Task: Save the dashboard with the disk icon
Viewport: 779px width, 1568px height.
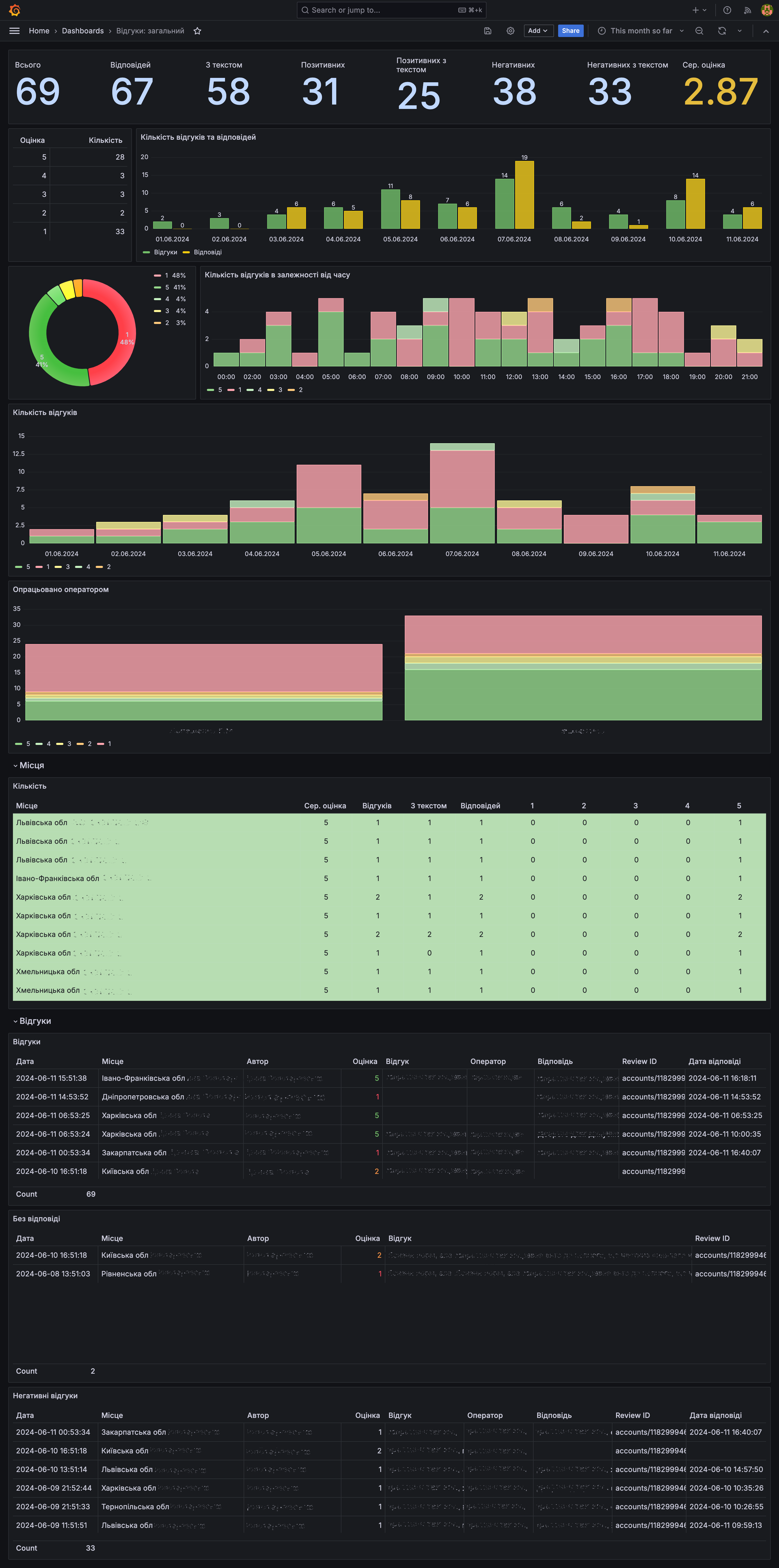Action: pos(488,31)
